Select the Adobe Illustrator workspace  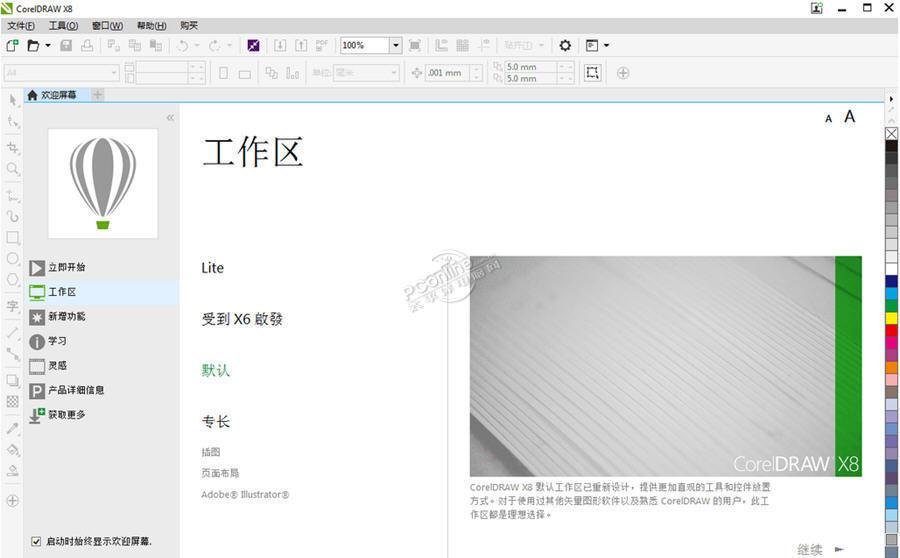245,494
